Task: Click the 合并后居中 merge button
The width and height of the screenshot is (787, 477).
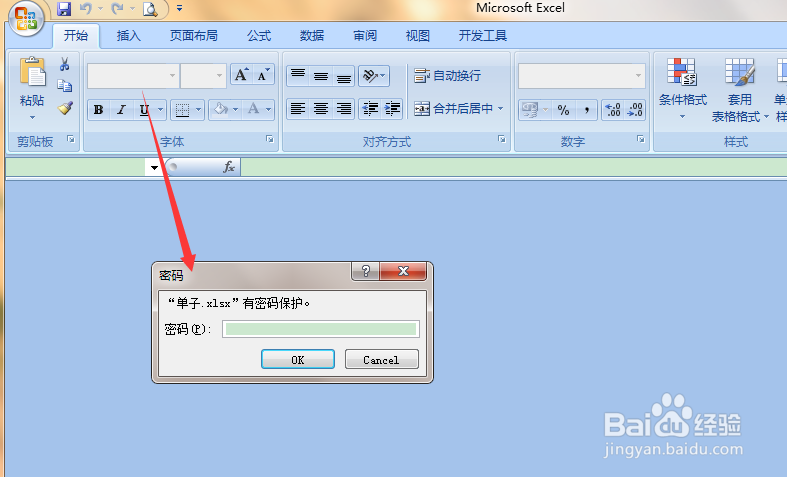Action: [454, 108]
